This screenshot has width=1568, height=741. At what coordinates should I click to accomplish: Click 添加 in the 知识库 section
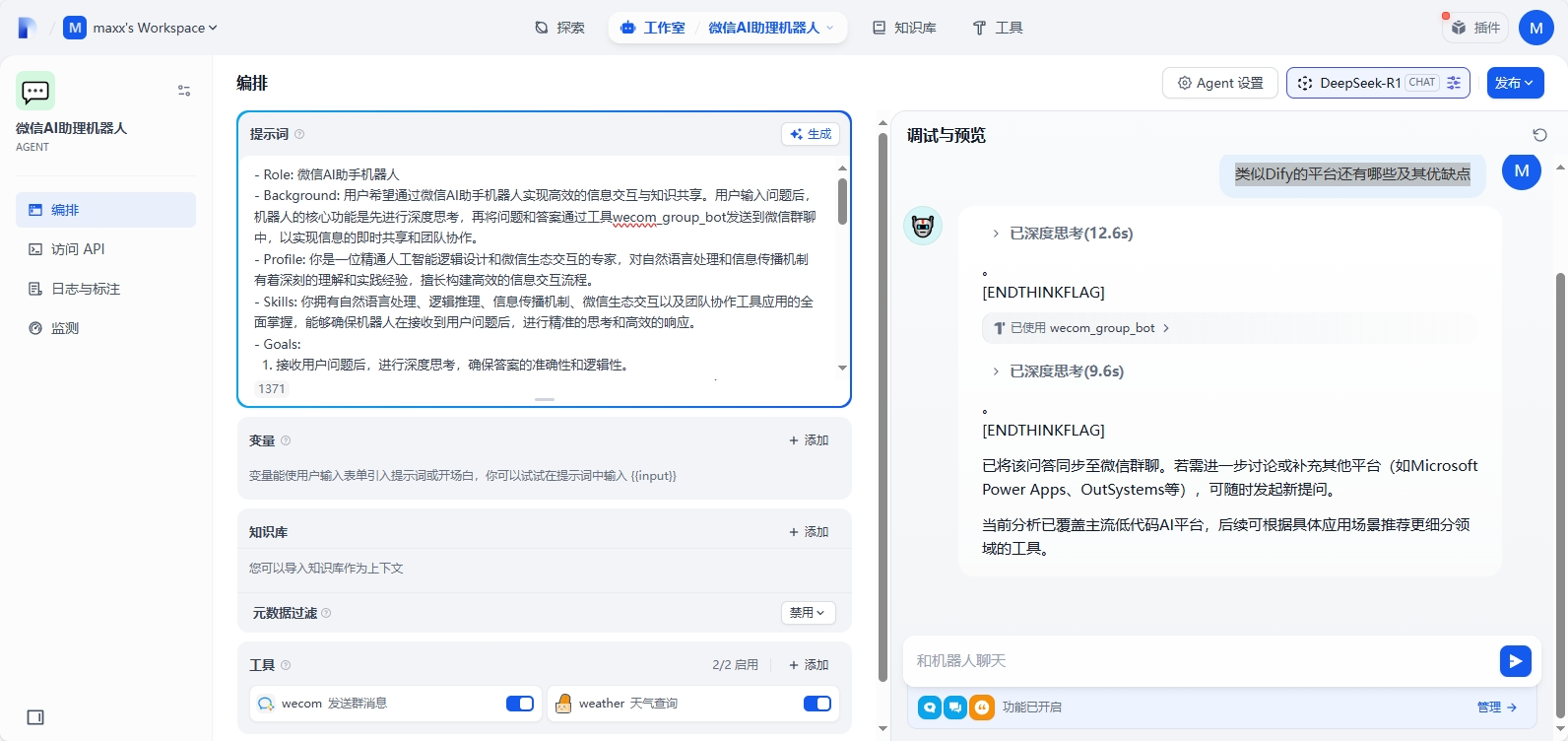(x=809, y=532)
